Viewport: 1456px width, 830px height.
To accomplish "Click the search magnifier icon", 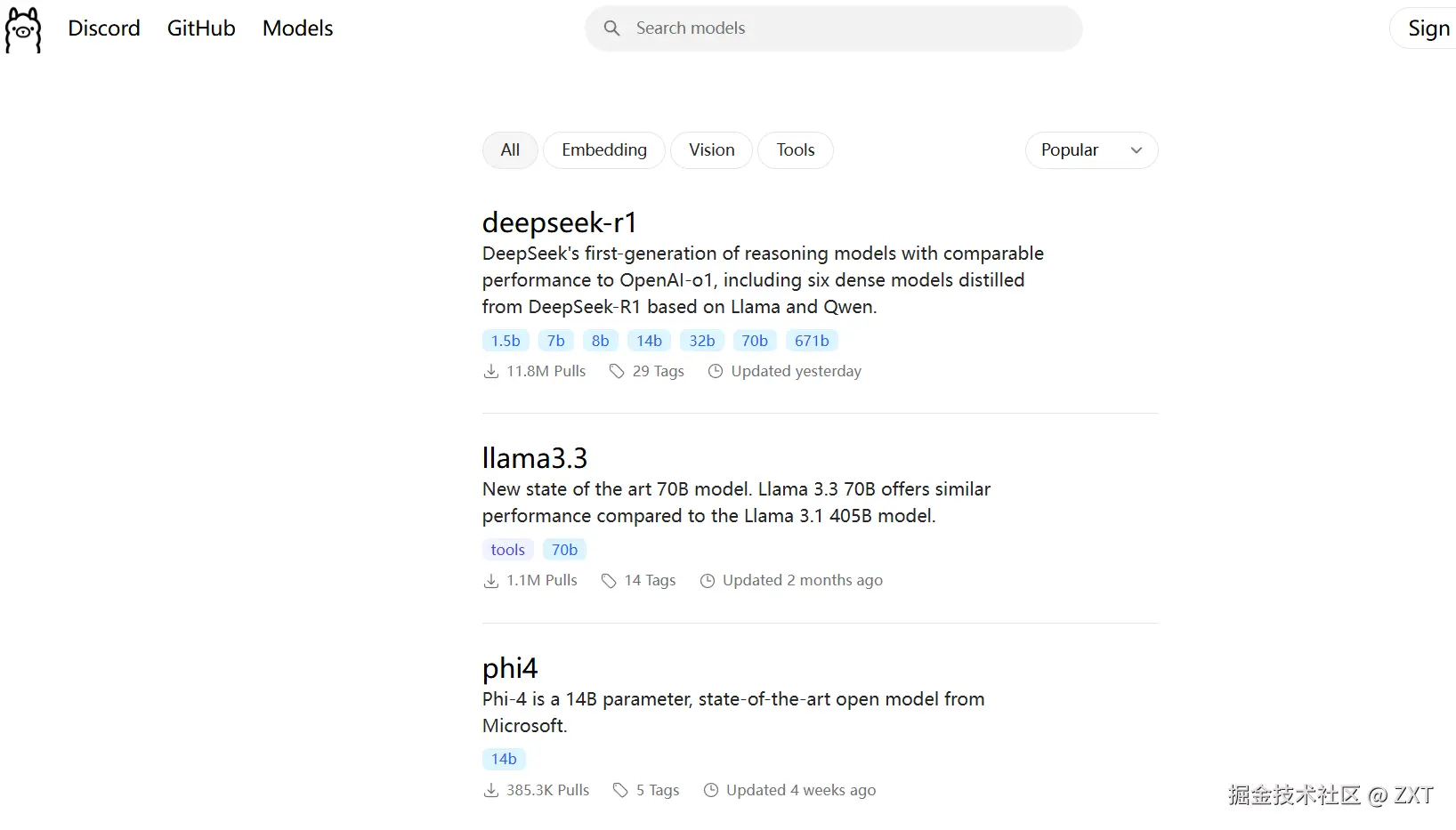I will [611, 28].
